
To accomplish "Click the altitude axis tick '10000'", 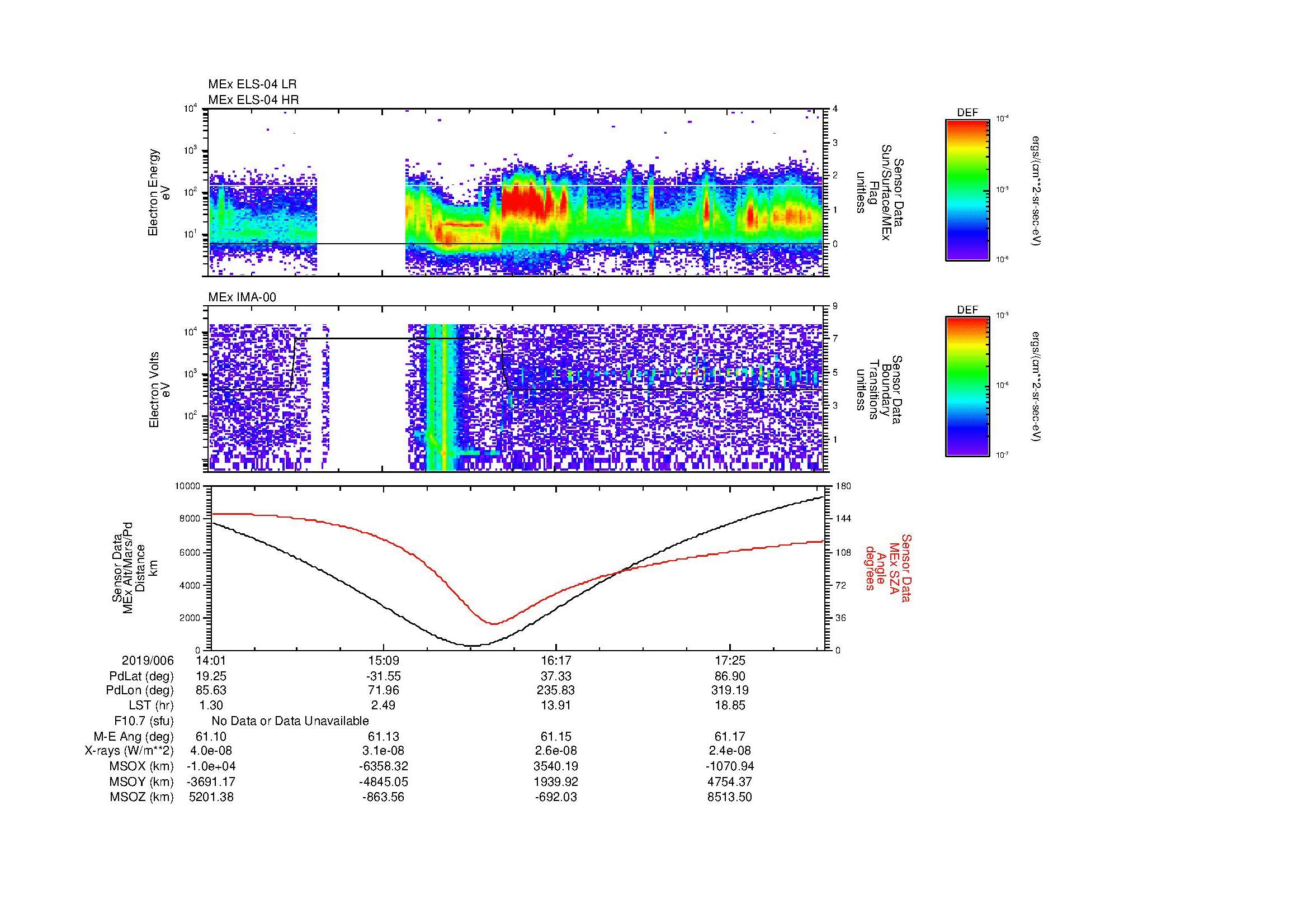I will (x=187, y=486).
